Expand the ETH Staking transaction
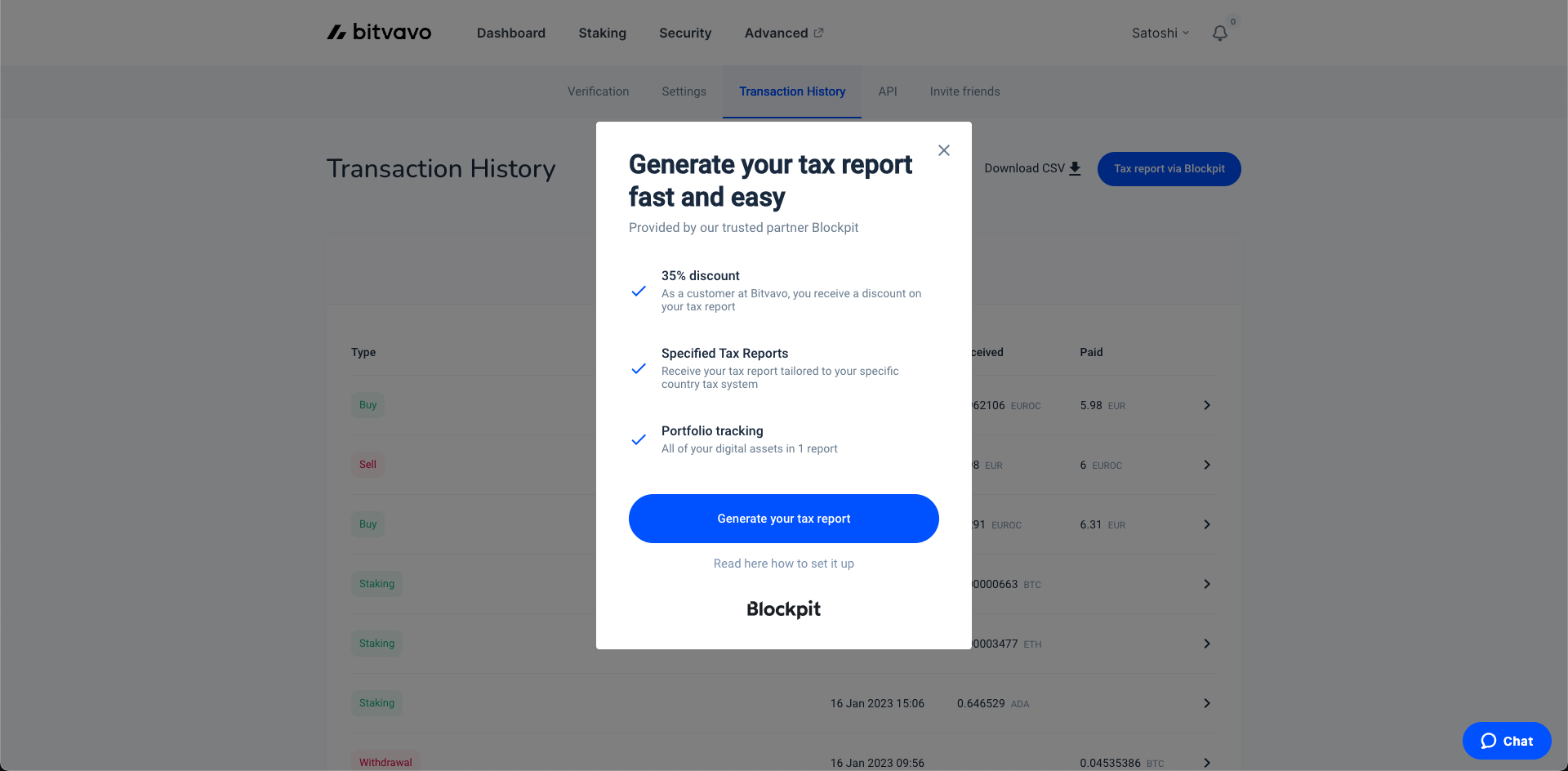Screen dimensions: 1568x771 1207,644
